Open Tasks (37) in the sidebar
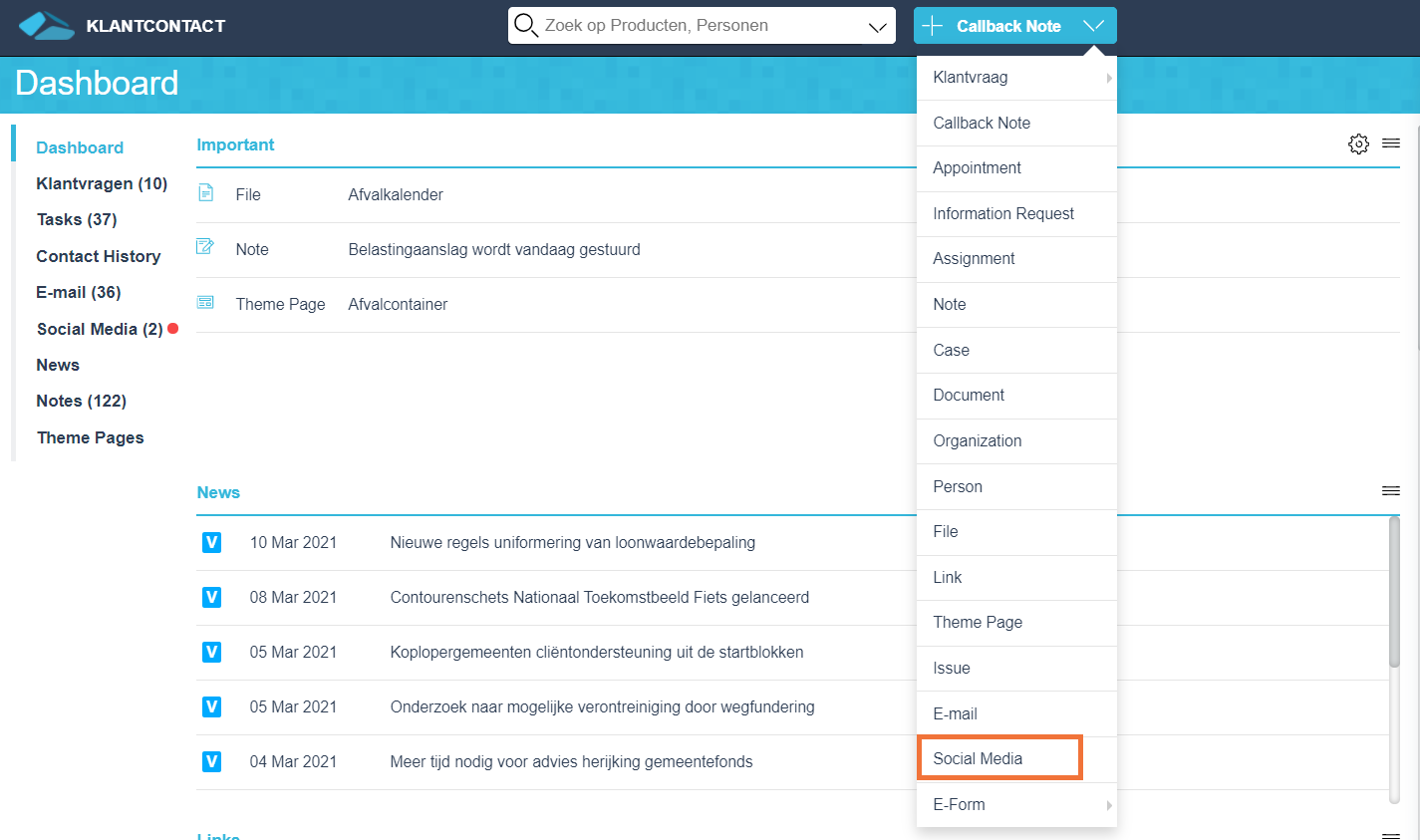The width and height of the screenshot is (1420, 840). [x=77, y=219]
